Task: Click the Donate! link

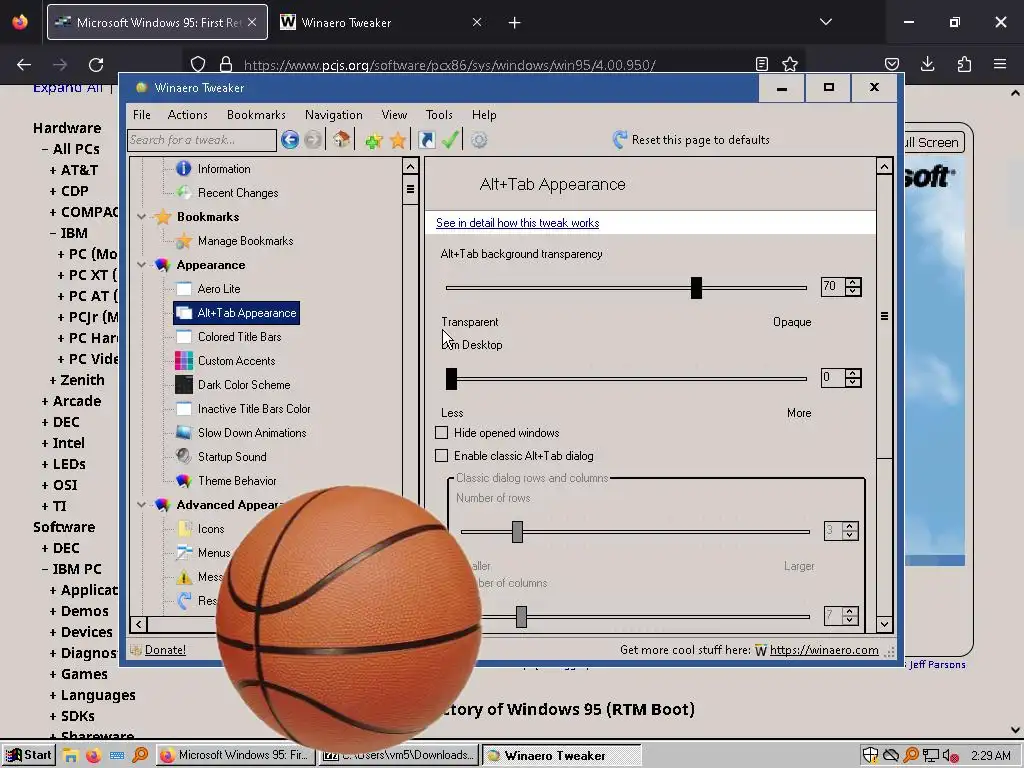Action: [165, 650]
